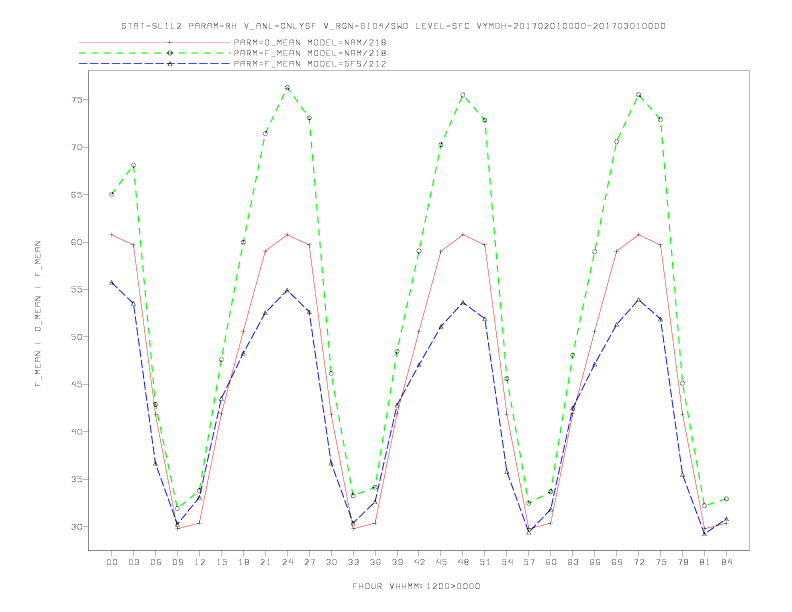
Task: Click the x-axis tick label 57
Action: [x=529, y=562]
